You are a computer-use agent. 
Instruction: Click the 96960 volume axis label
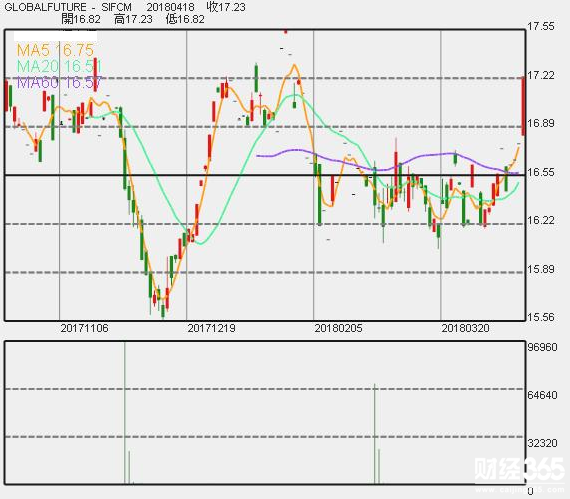click(x=542, y=347)
